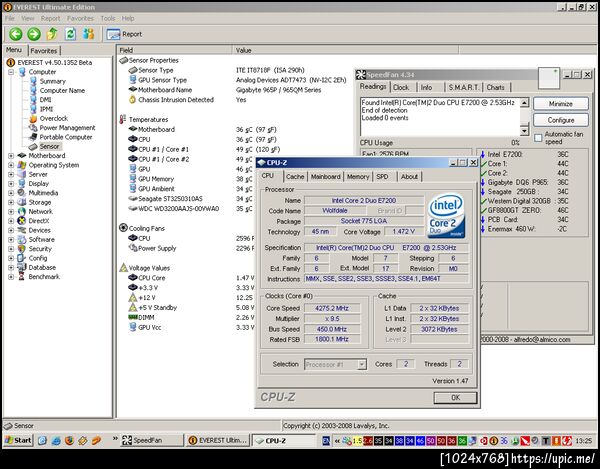
Task: Click the Report toolbar button
Action: (x=123, y=33)
